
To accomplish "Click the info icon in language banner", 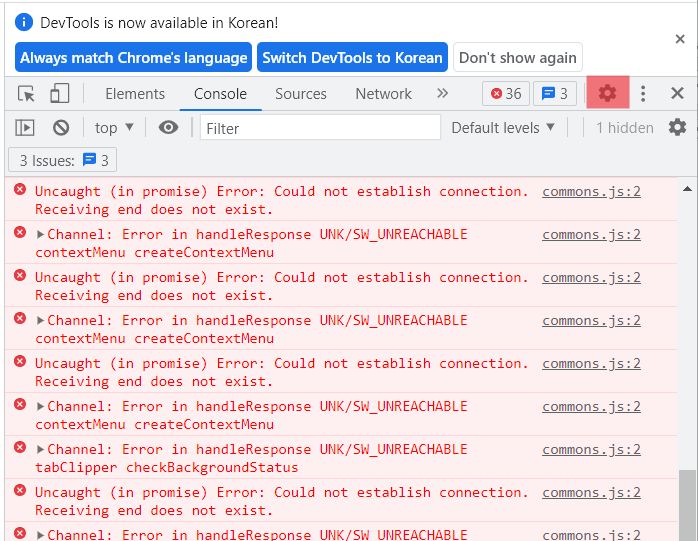I will point(24,22).
